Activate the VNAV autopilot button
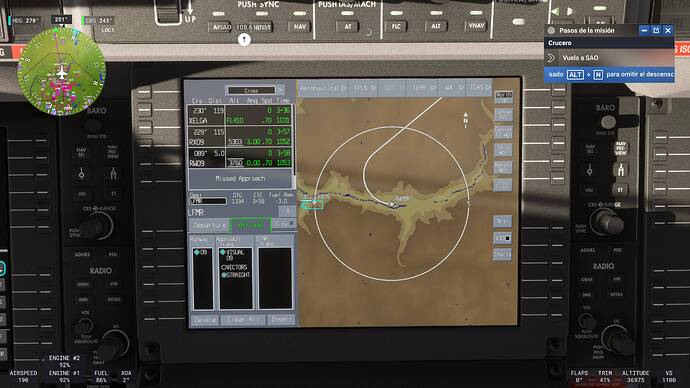This screenshot has height=388, width=690. tap(476, 26)
